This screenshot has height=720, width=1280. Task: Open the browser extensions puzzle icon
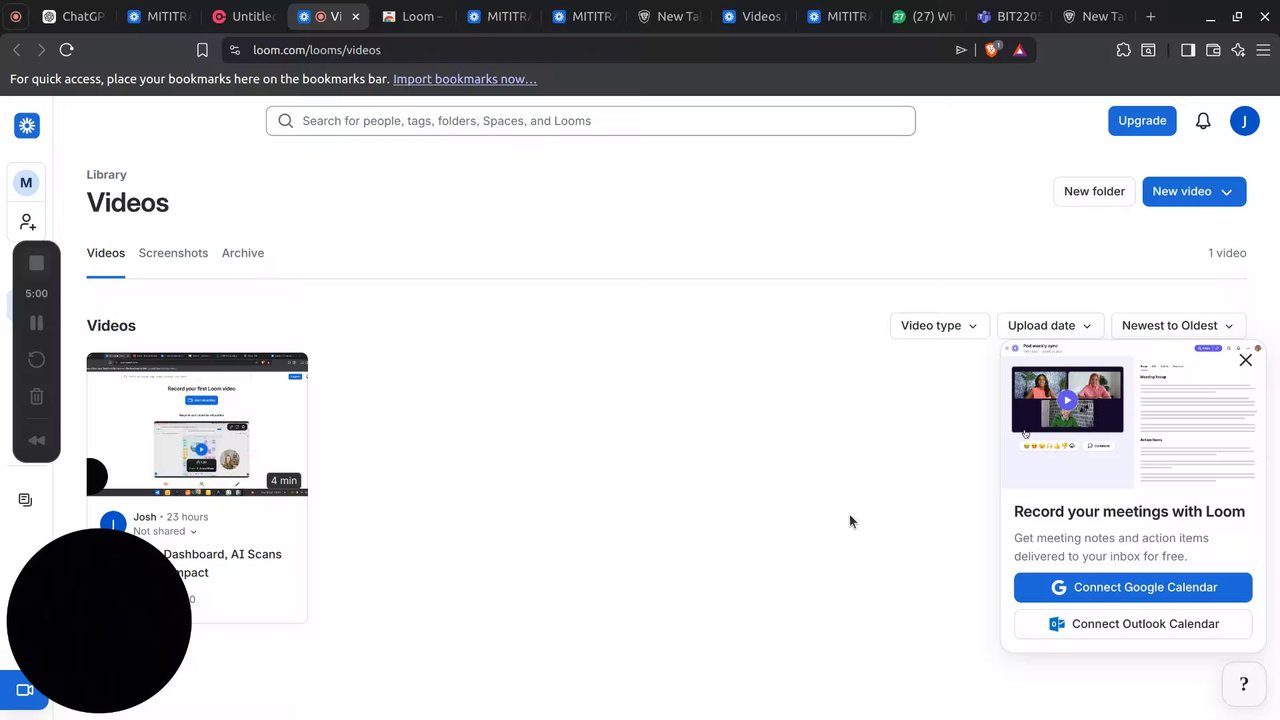coord(1123,50)
